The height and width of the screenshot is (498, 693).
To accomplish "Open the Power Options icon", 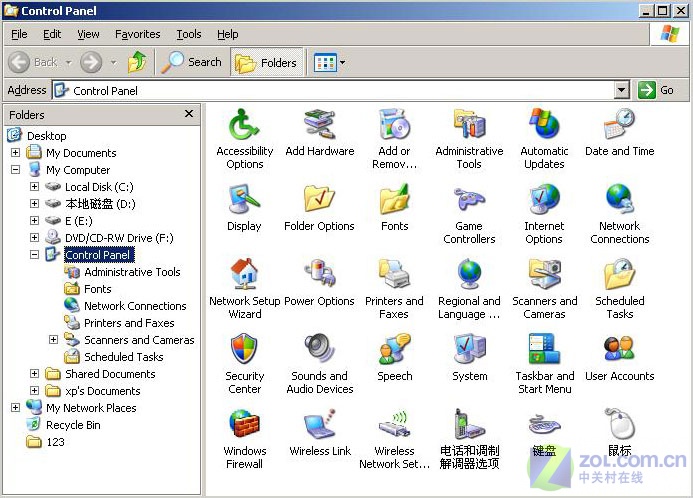I will (320, 274).
